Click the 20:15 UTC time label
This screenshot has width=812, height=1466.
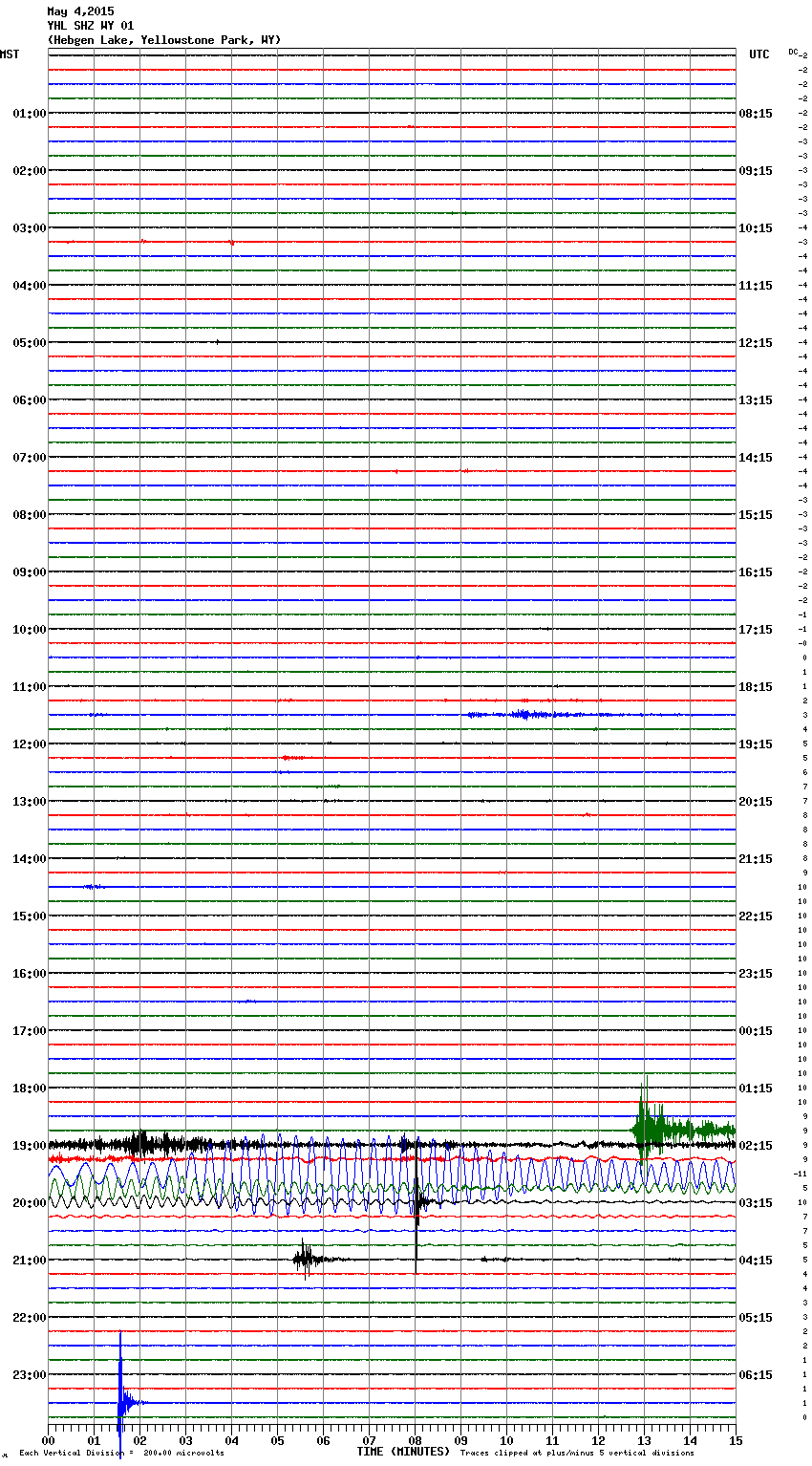pyautogui.click(x=756, y=802)
